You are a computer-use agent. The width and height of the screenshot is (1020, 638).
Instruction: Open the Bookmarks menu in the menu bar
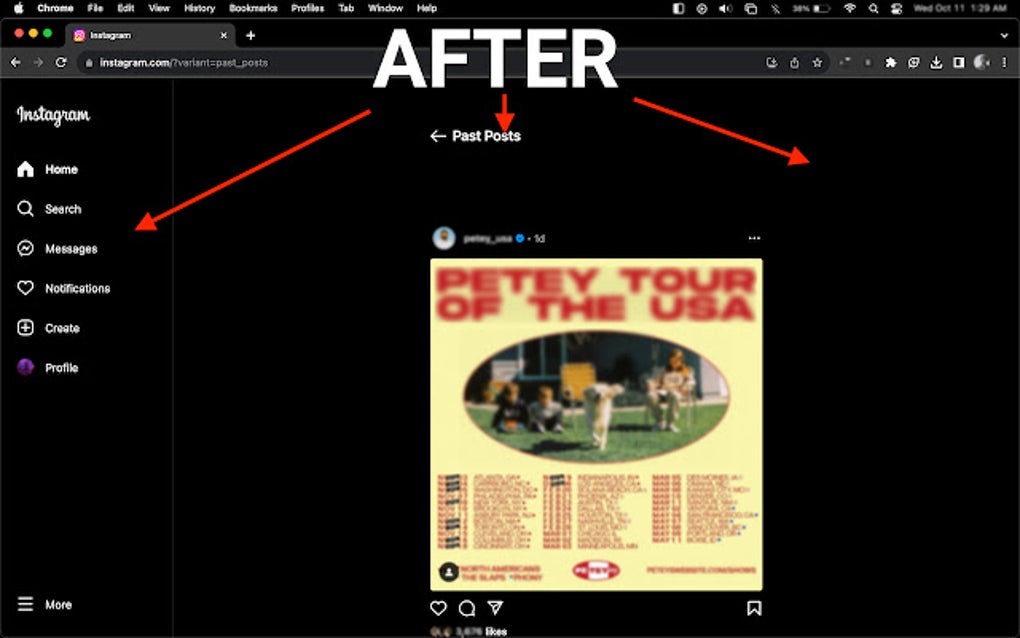253,8
